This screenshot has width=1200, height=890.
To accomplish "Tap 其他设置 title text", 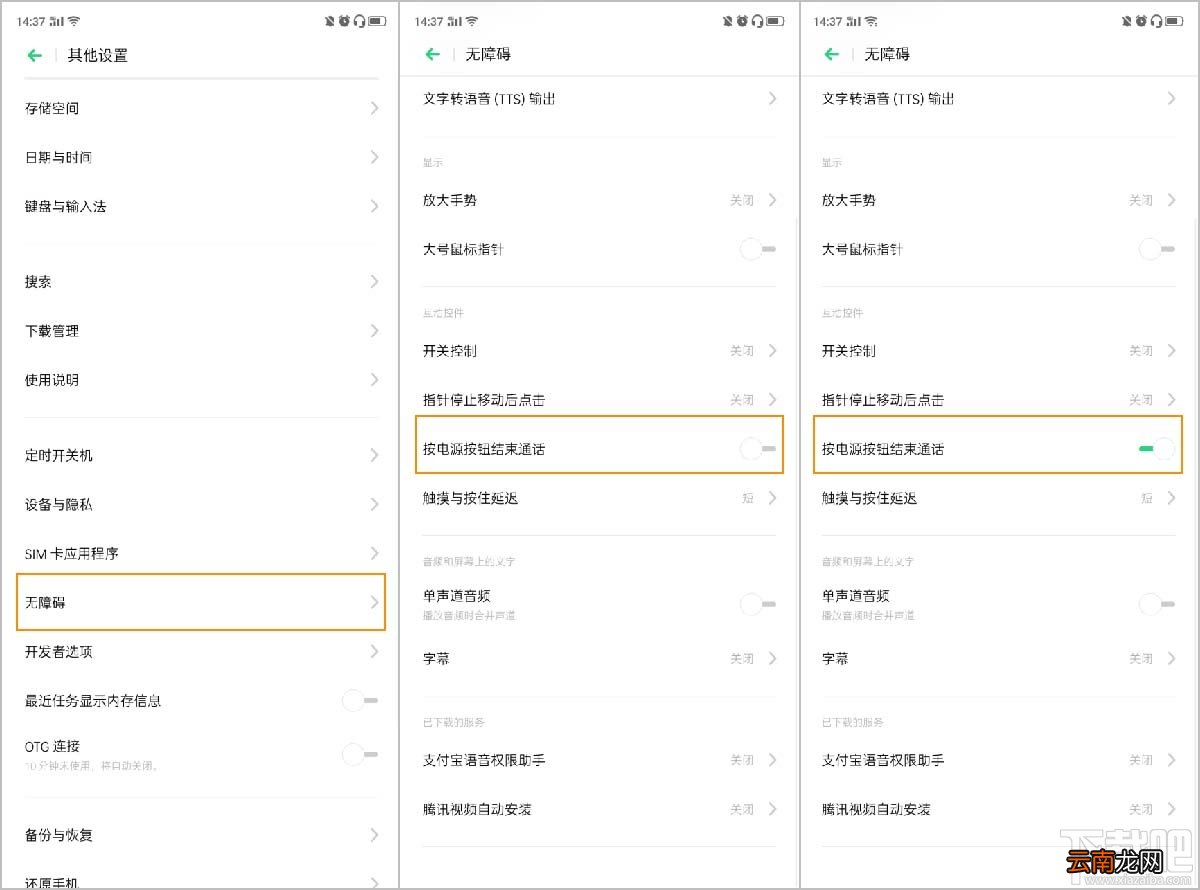I will coord(98,56).
